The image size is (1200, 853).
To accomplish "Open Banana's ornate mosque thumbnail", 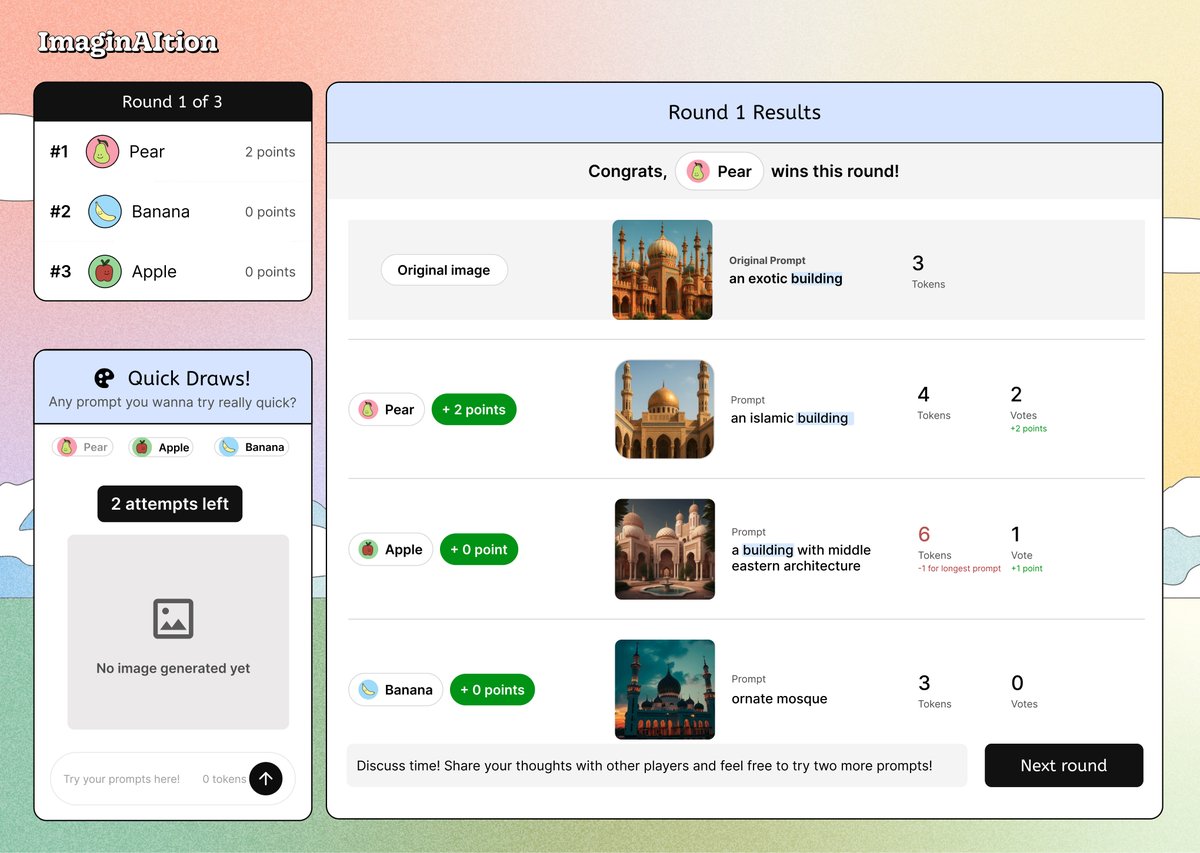I will [x=664, y=689].
